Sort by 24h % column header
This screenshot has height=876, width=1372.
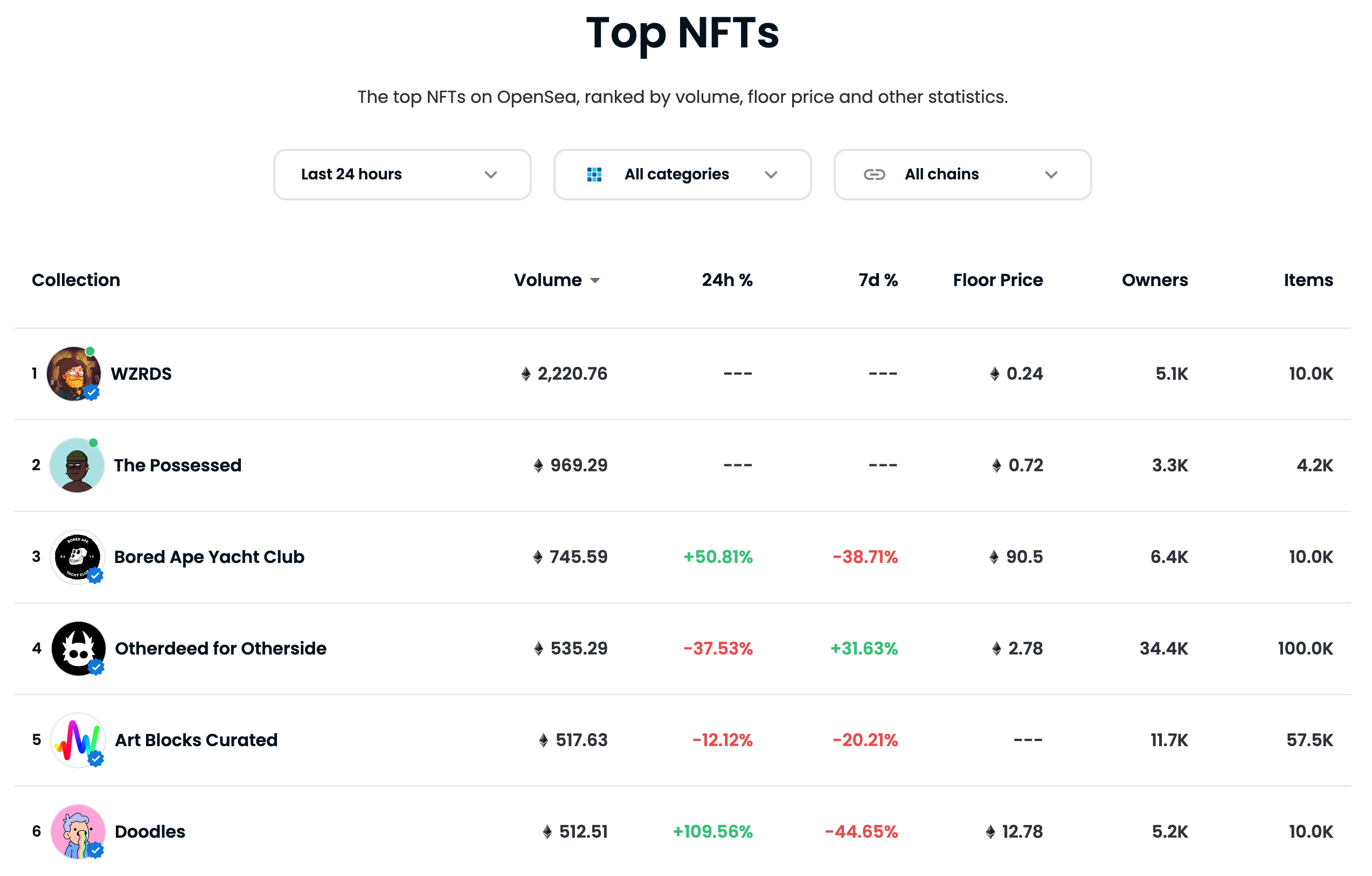click(x=727, y=280)
